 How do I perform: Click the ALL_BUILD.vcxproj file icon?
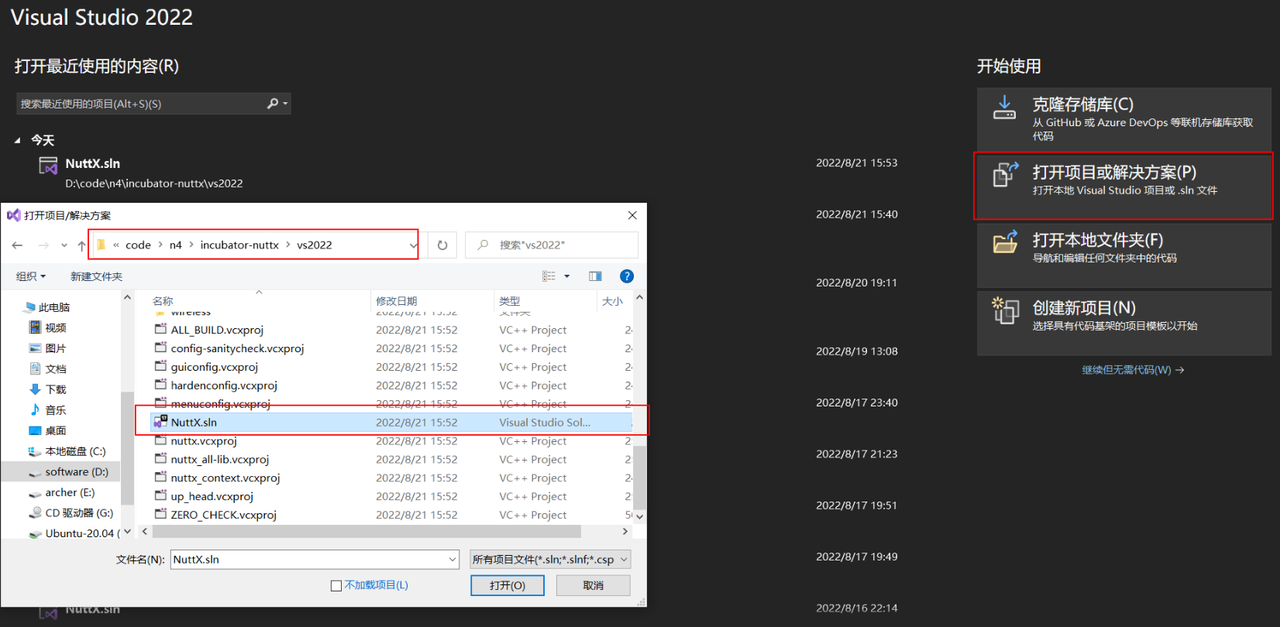point(160,330)
